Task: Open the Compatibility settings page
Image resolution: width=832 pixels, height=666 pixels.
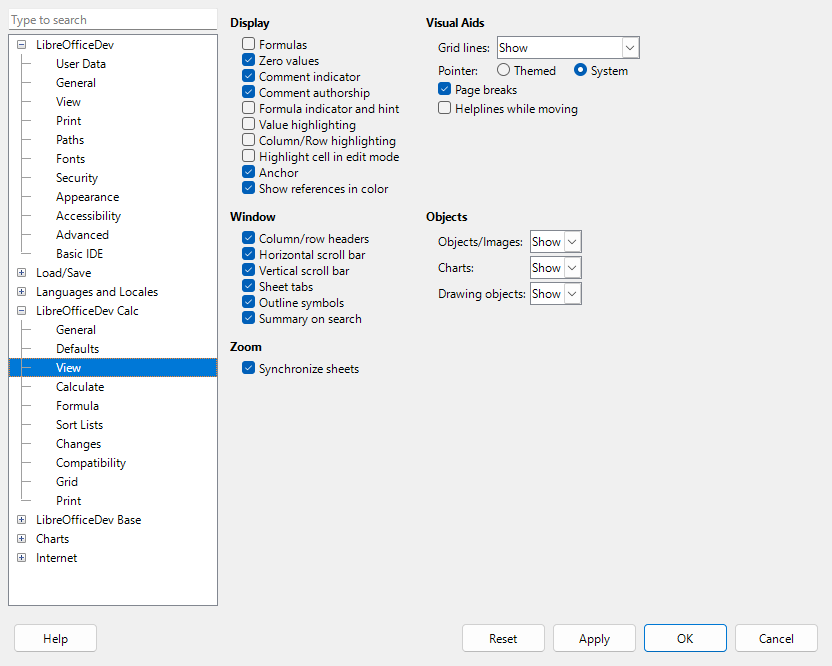Action: pos(90,462)
